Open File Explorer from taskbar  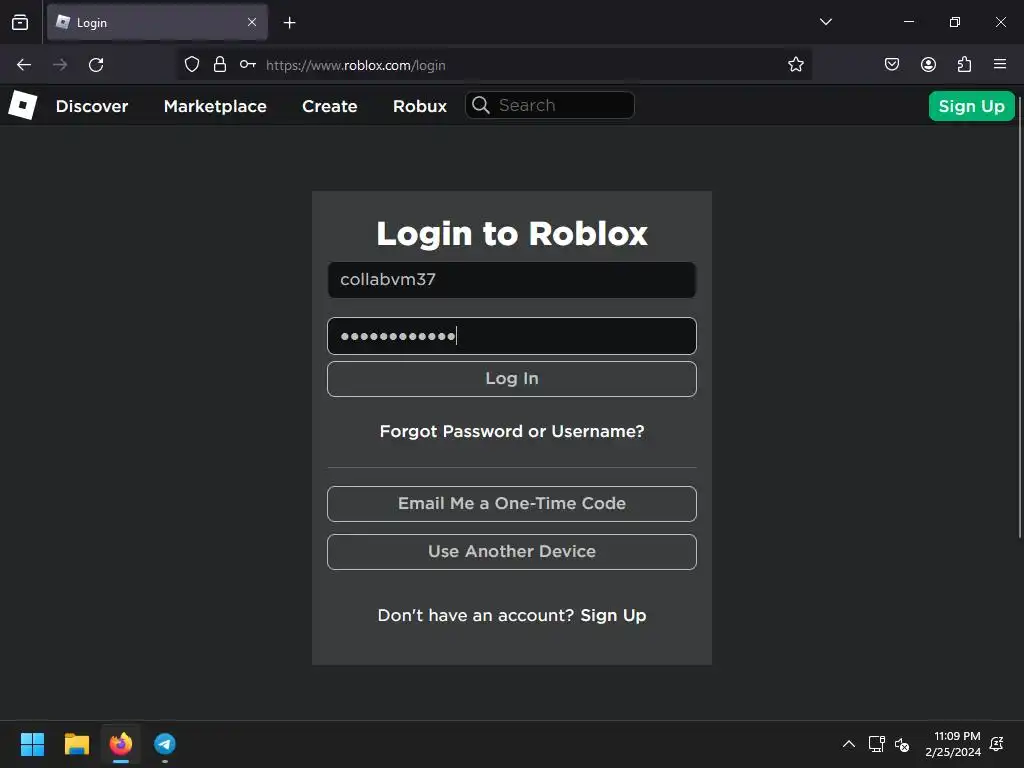pos(76,744)
